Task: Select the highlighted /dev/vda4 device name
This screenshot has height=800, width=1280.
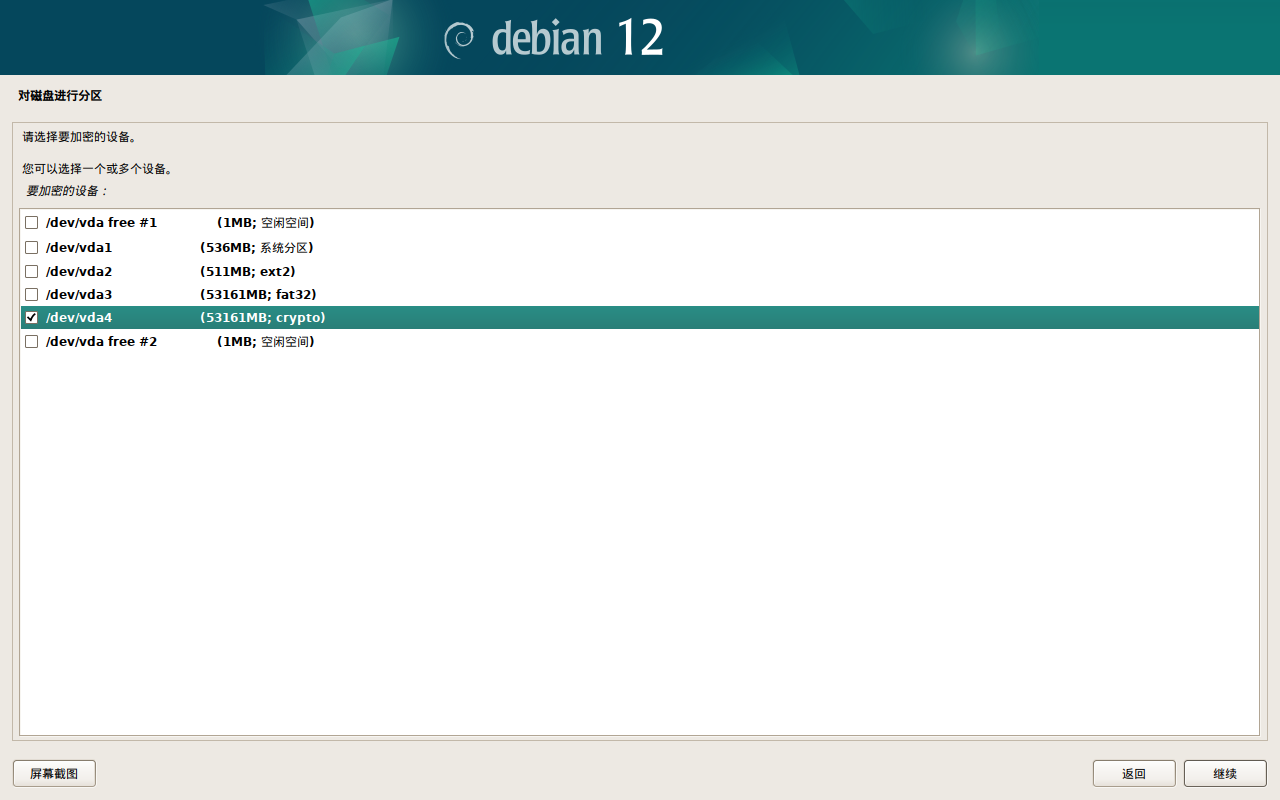Action: (x=79, y=318)
